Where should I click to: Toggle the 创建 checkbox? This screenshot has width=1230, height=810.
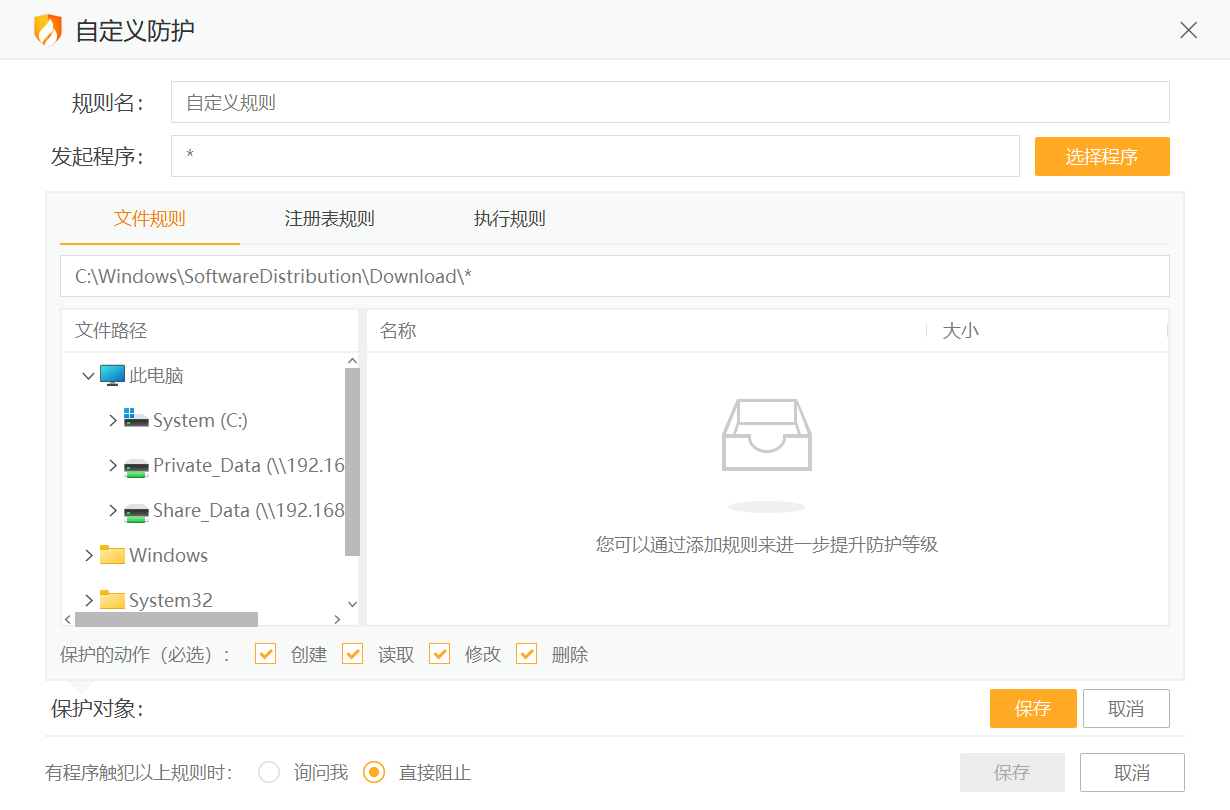tap(266, 654)
